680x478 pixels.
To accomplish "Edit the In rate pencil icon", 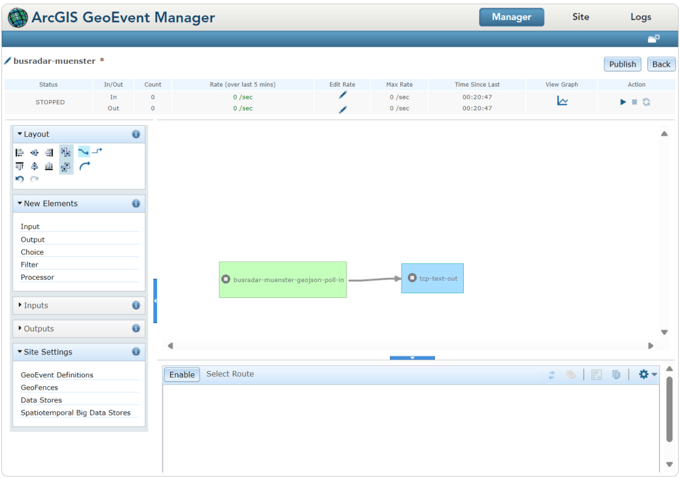I will 343,95.
